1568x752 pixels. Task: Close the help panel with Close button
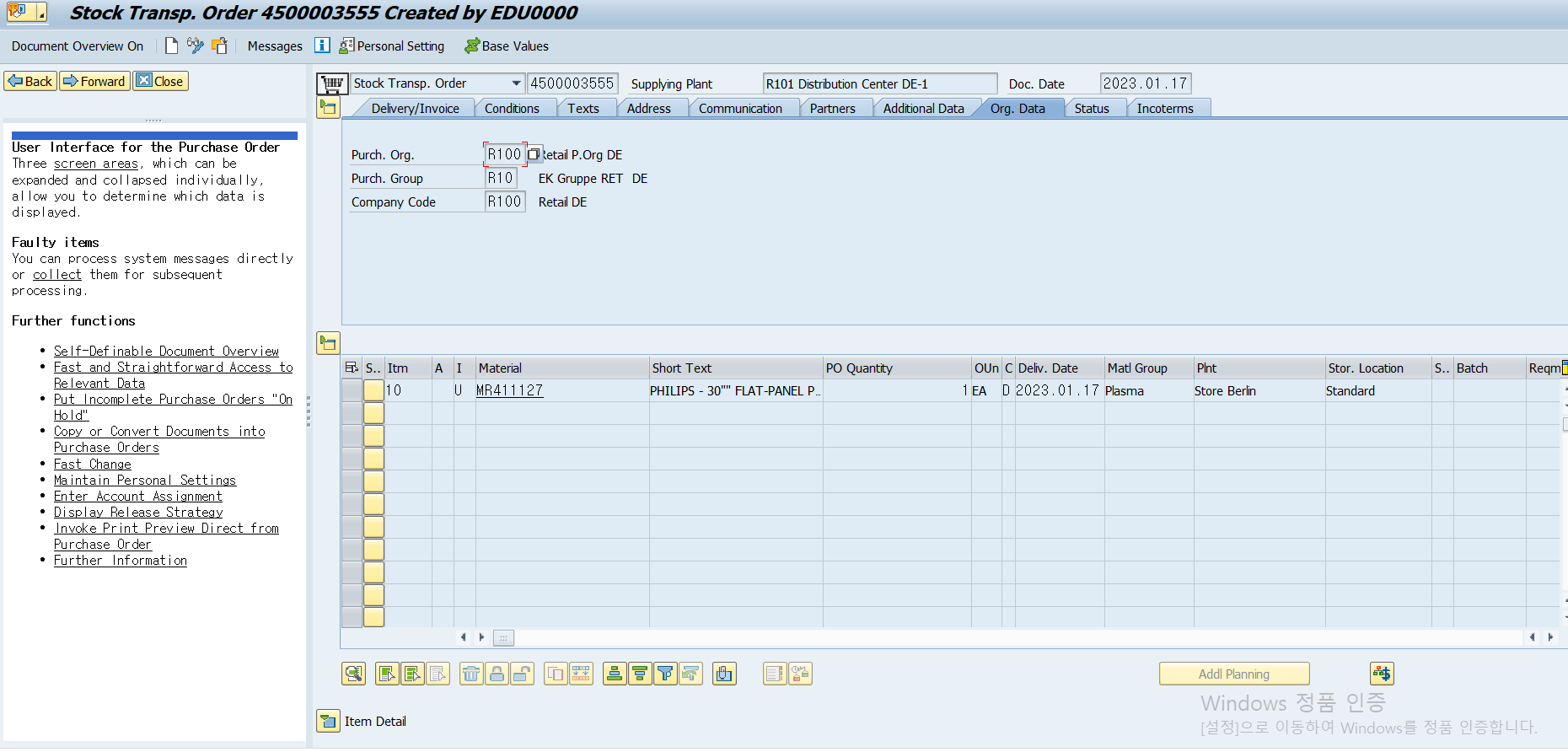coord(160,81)
